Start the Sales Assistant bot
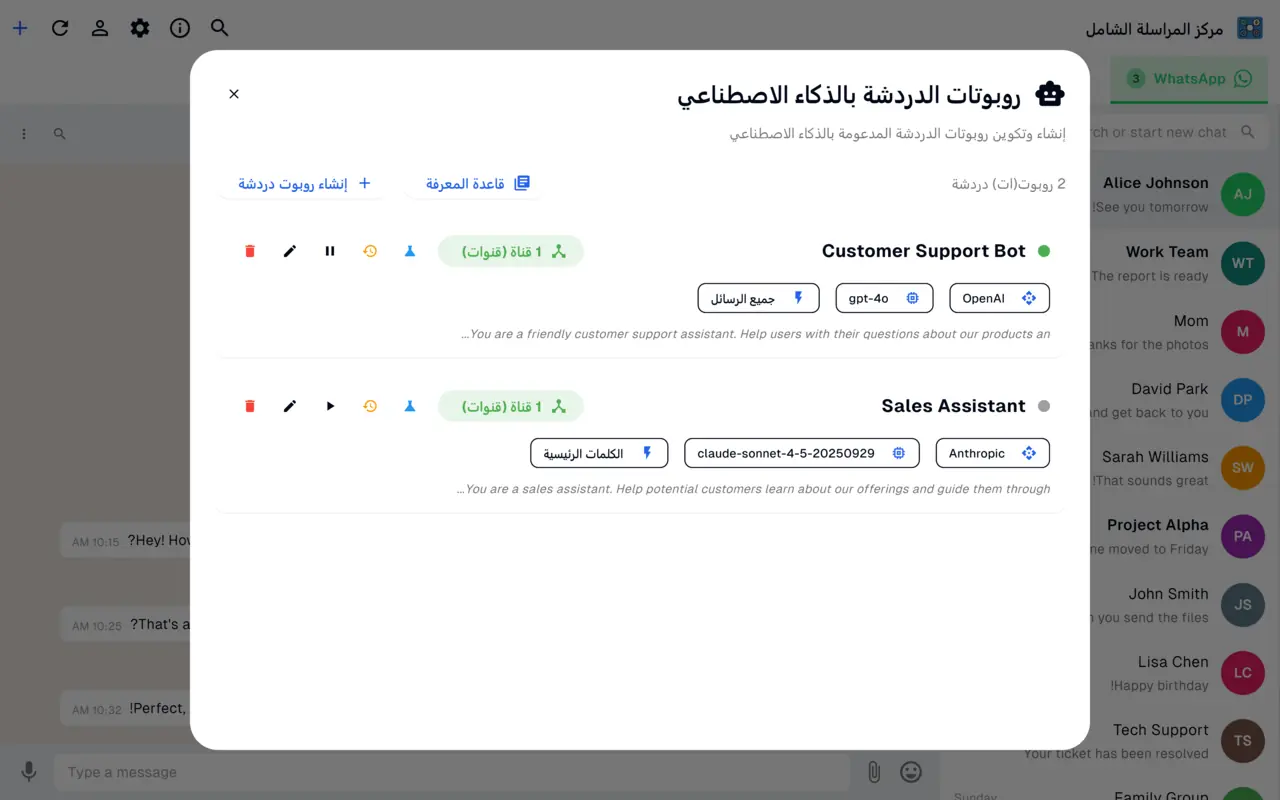 click(330, 406)
